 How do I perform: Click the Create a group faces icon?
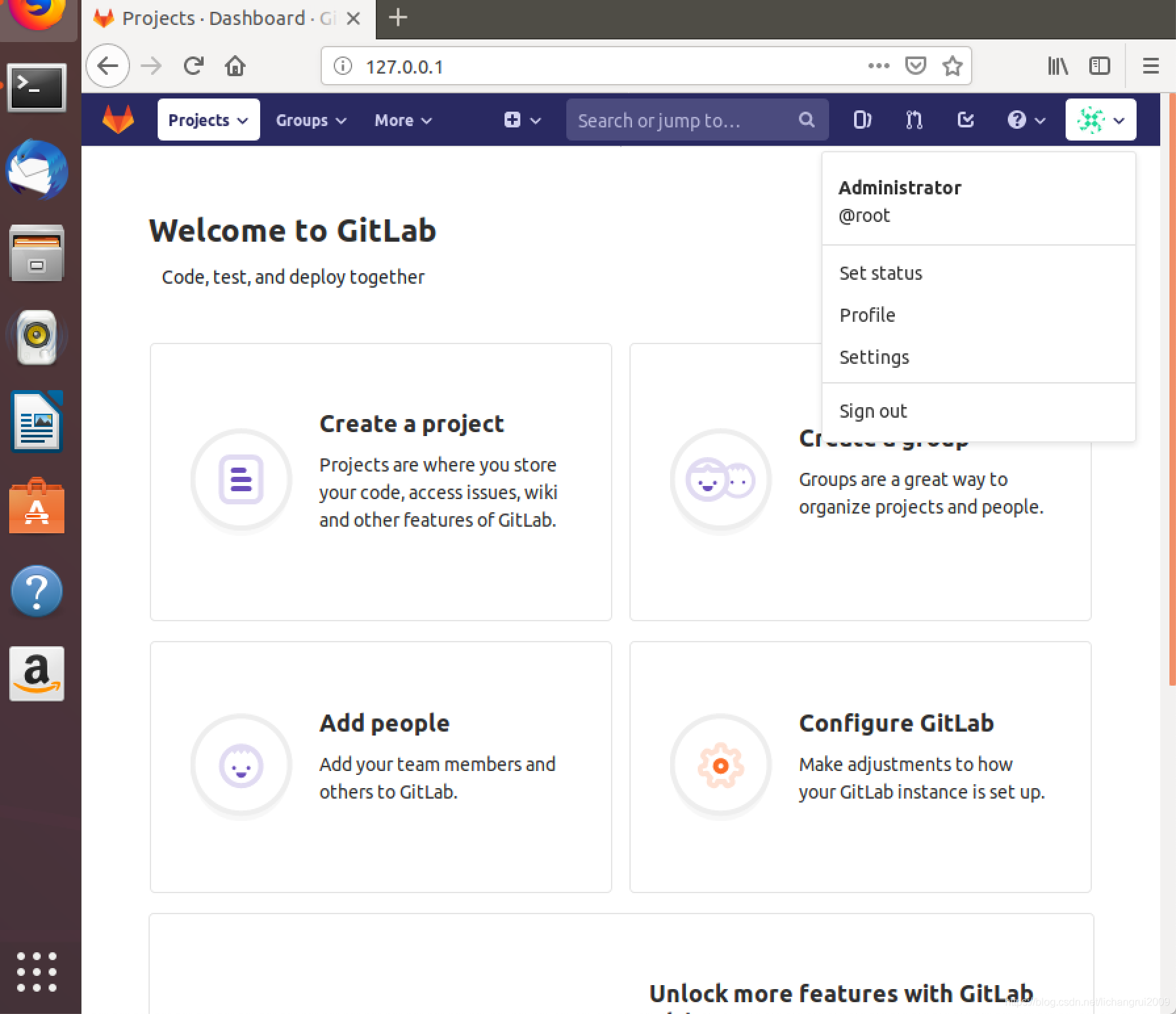click(x=721, y=479)
